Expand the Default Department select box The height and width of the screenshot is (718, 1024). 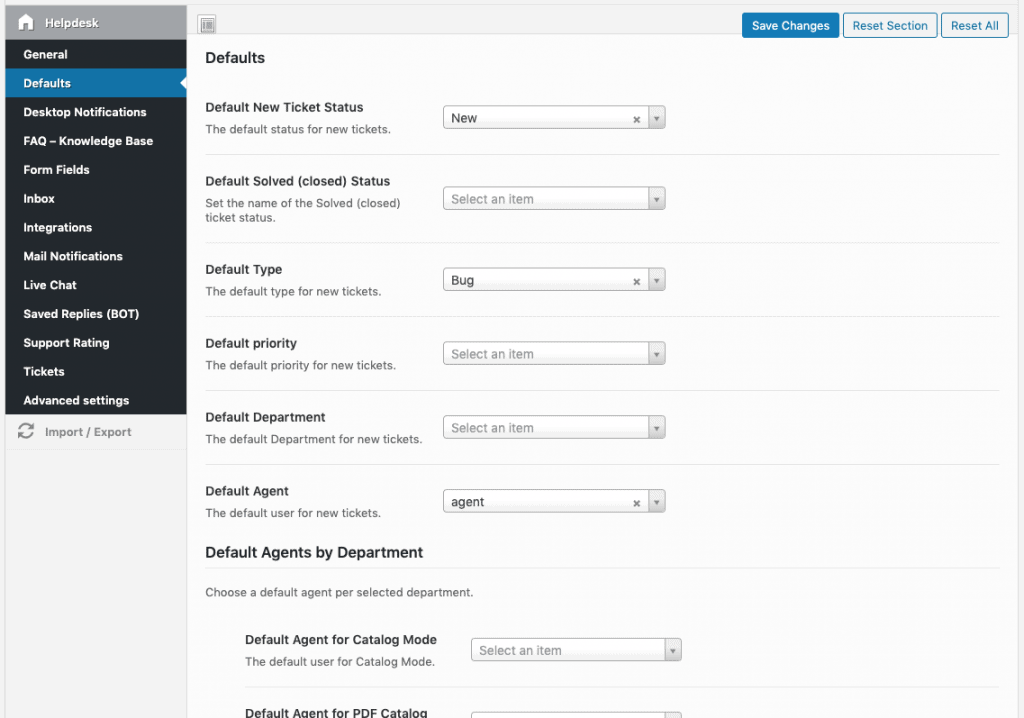(x=657, y=428)
